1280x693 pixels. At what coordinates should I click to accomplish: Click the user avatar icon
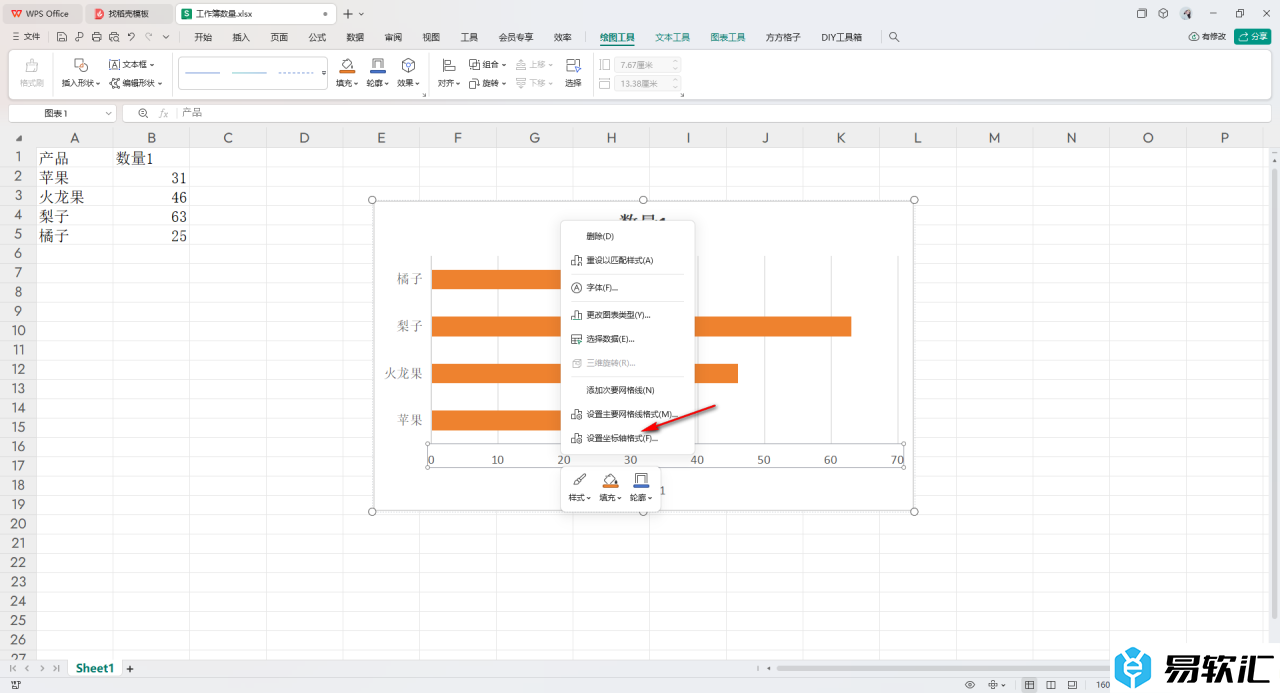[1186, 13]
